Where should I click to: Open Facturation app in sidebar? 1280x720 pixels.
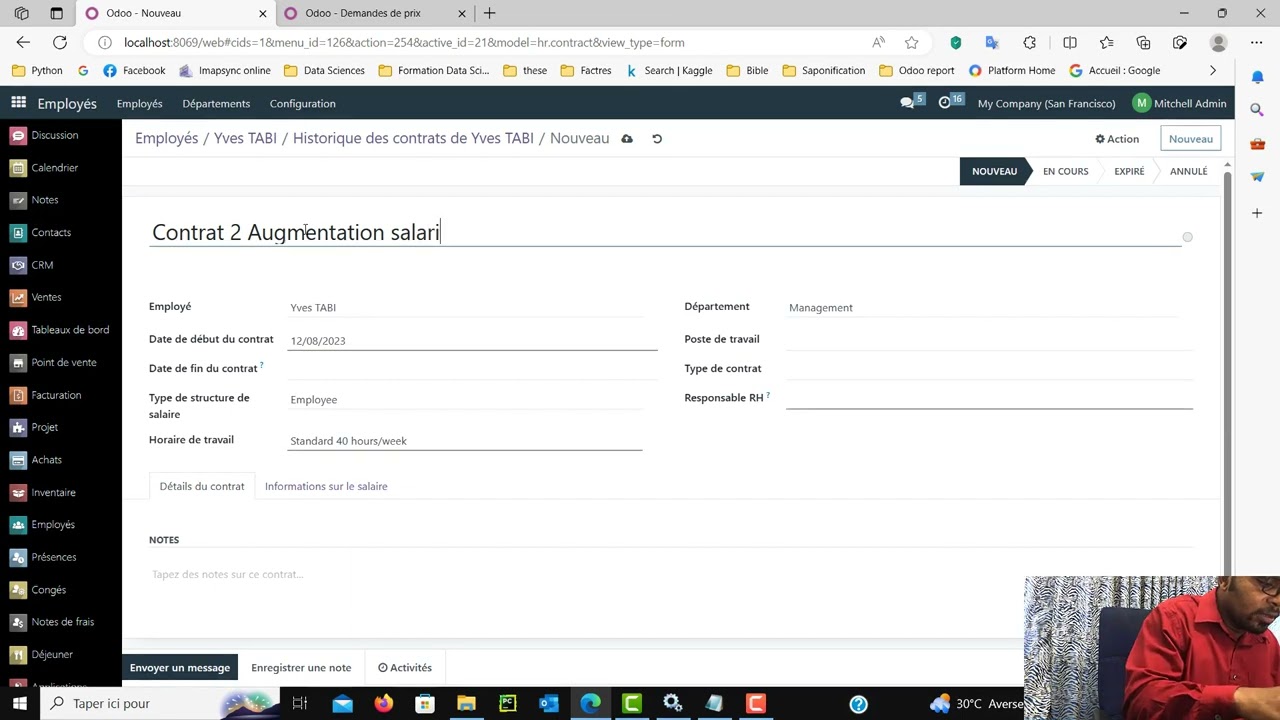[x=46, y=395]
